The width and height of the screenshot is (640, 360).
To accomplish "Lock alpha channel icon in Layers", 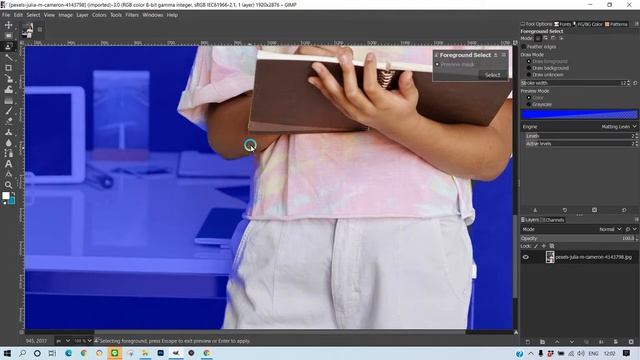I will click(x=552, y=246).
